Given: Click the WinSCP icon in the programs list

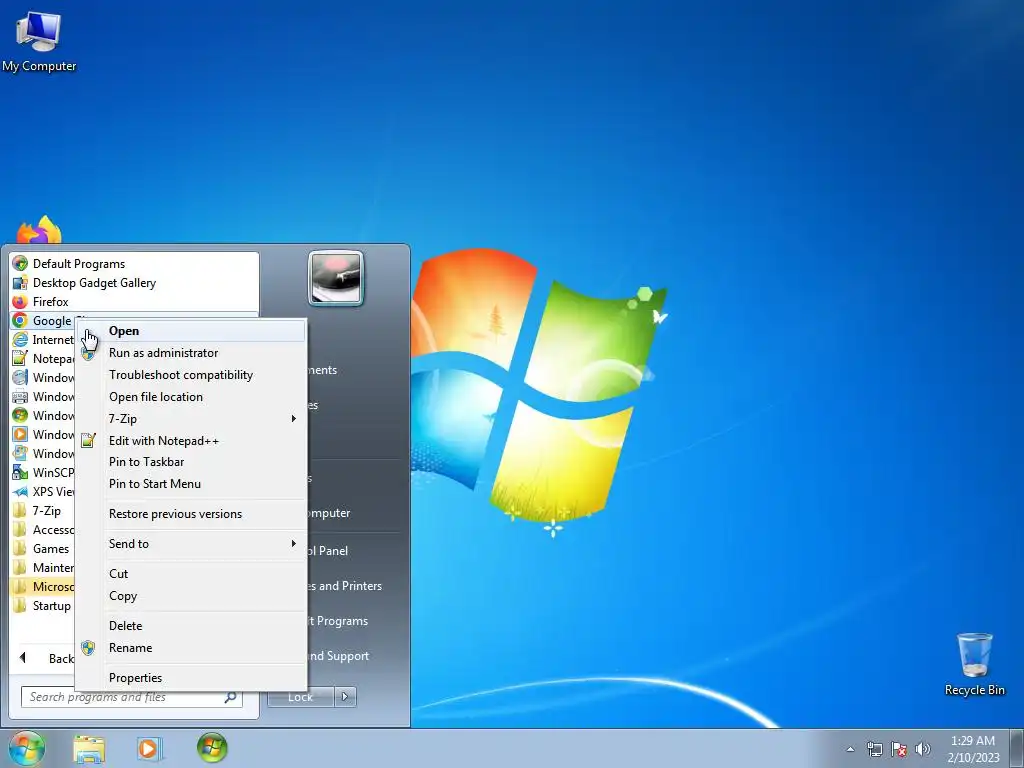Looking at the screenshot, I should tap(20, 472).
